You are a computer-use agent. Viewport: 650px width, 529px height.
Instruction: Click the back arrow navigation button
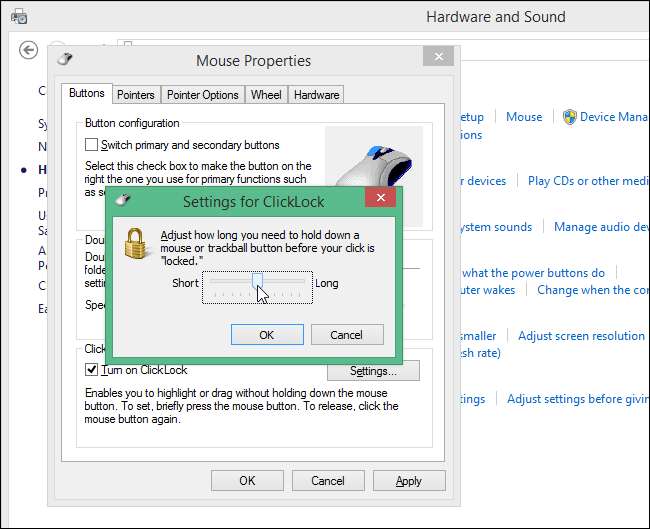tap(29, 50)
